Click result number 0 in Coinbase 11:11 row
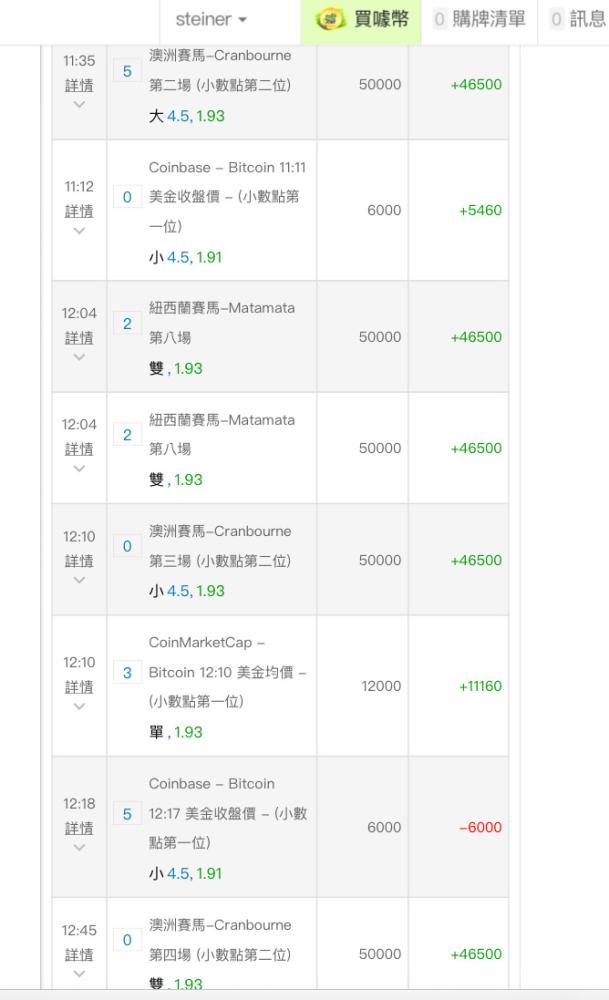This screenshot has width=609, height=1000. [x=127, y=197]
